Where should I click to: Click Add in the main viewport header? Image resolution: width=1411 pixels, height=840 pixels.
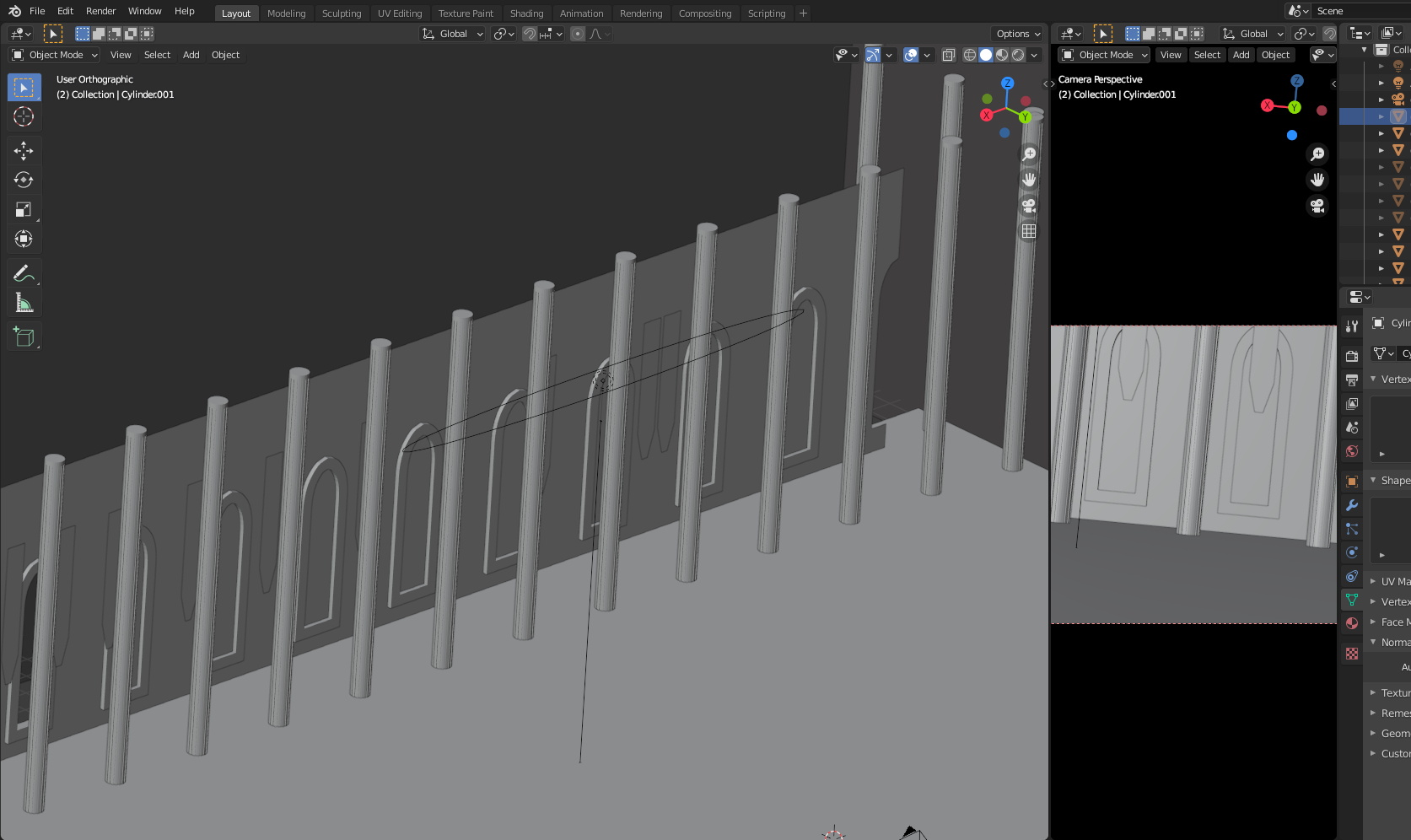(191, 55)
